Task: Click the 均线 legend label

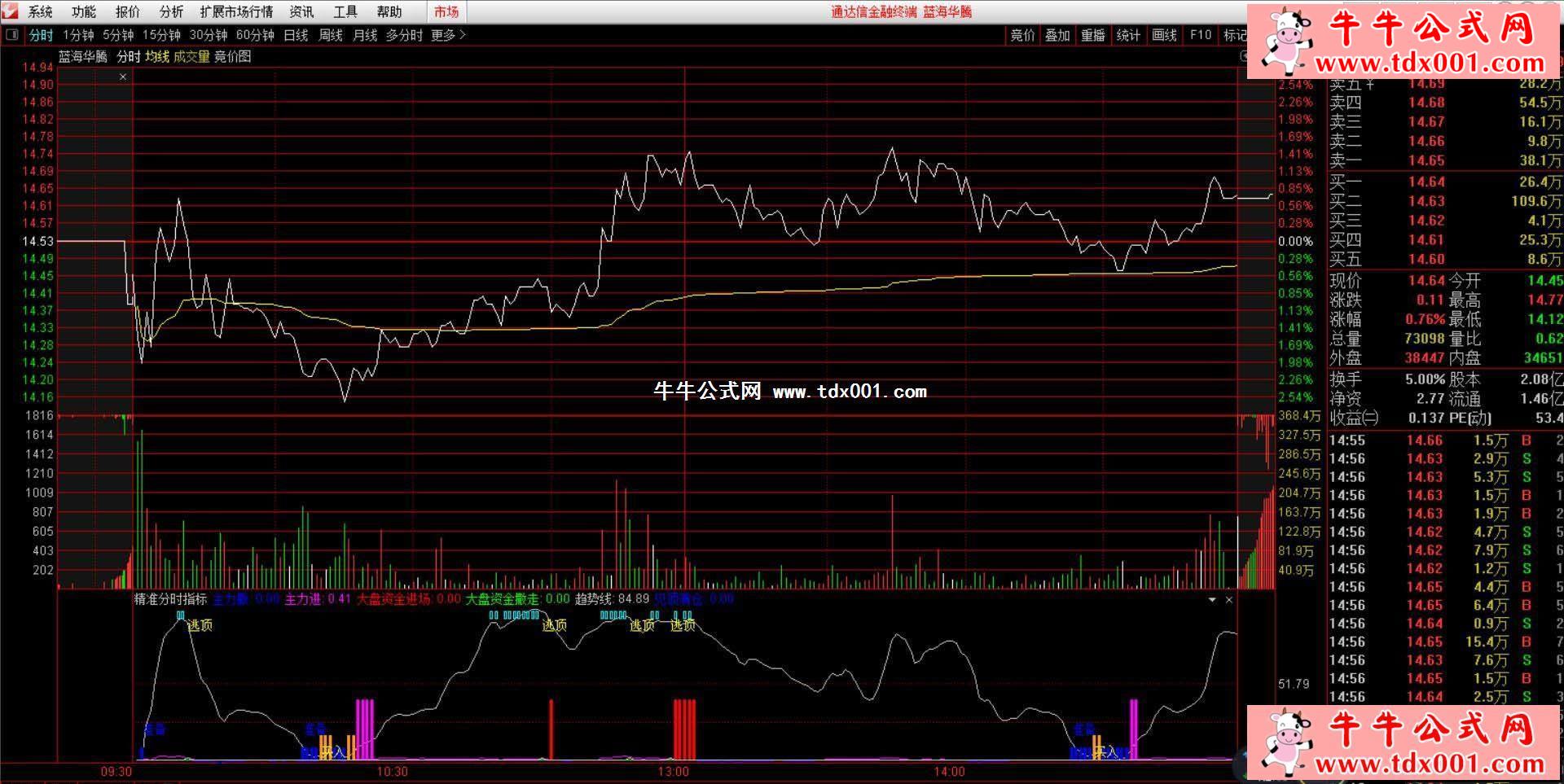Action: pos(157,56)
